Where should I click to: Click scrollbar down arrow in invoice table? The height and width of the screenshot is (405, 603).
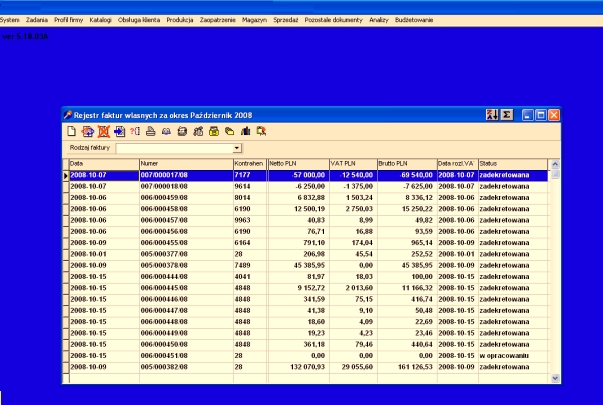[x=555, y=378]
